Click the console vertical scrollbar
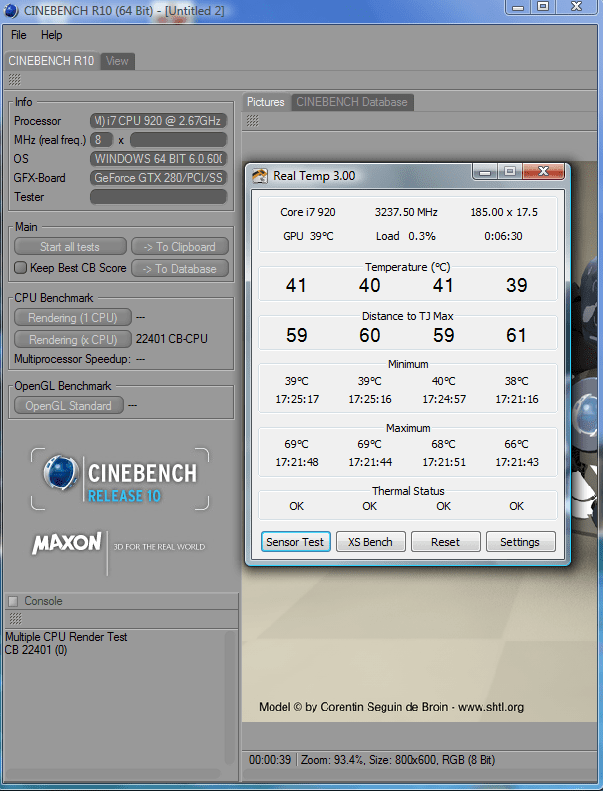The height and width of the screenshot is (791, 603). (230, 696)
